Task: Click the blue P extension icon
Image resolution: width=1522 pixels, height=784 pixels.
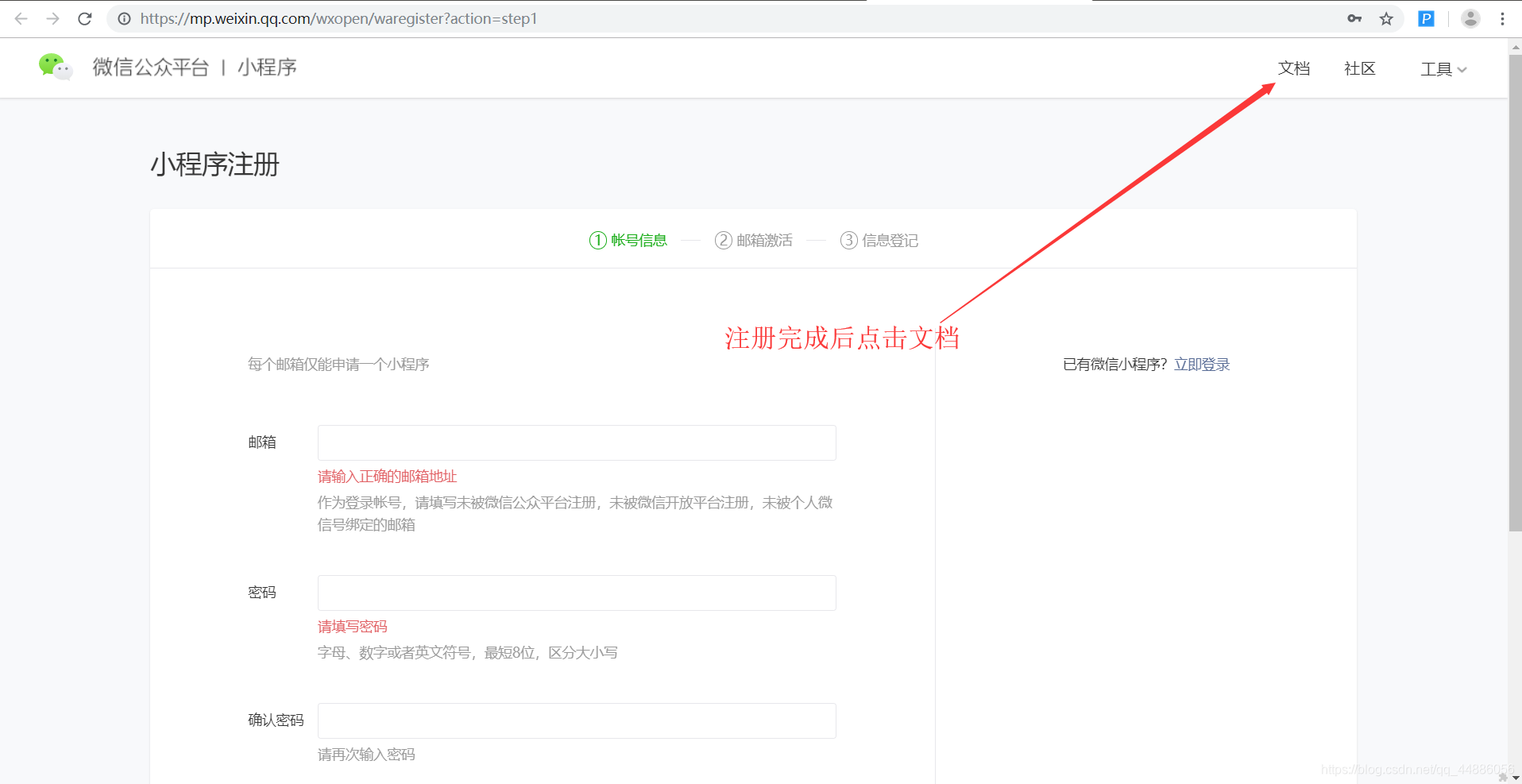Action: tap(1427, 18)
